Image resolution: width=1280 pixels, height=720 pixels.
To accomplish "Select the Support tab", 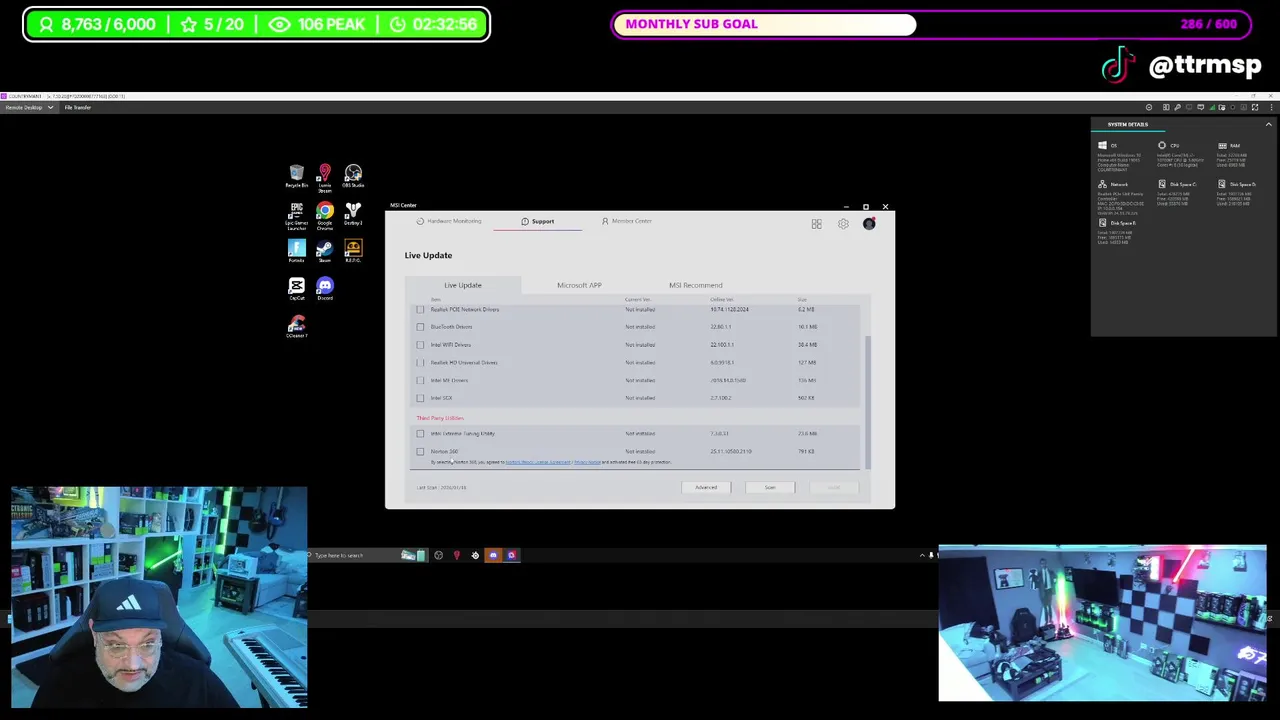I will tap(537, 221).
